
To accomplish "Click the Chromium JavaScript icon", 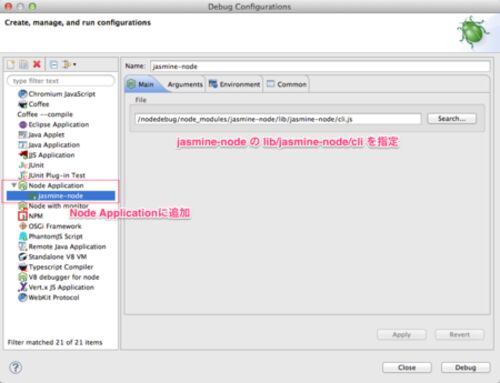I will (23, 94).
